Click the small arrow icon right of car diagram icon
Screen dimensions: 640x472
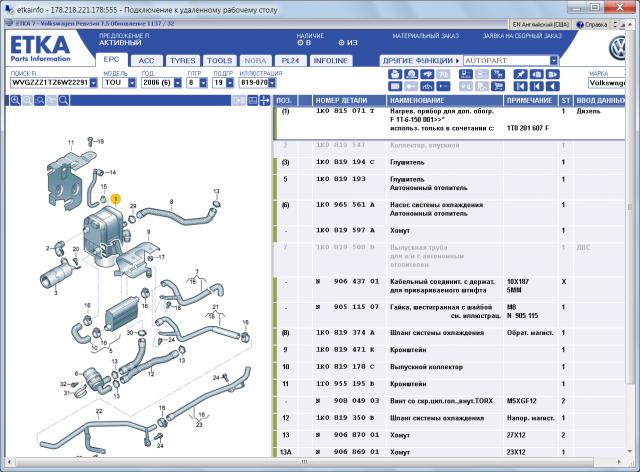443,86
